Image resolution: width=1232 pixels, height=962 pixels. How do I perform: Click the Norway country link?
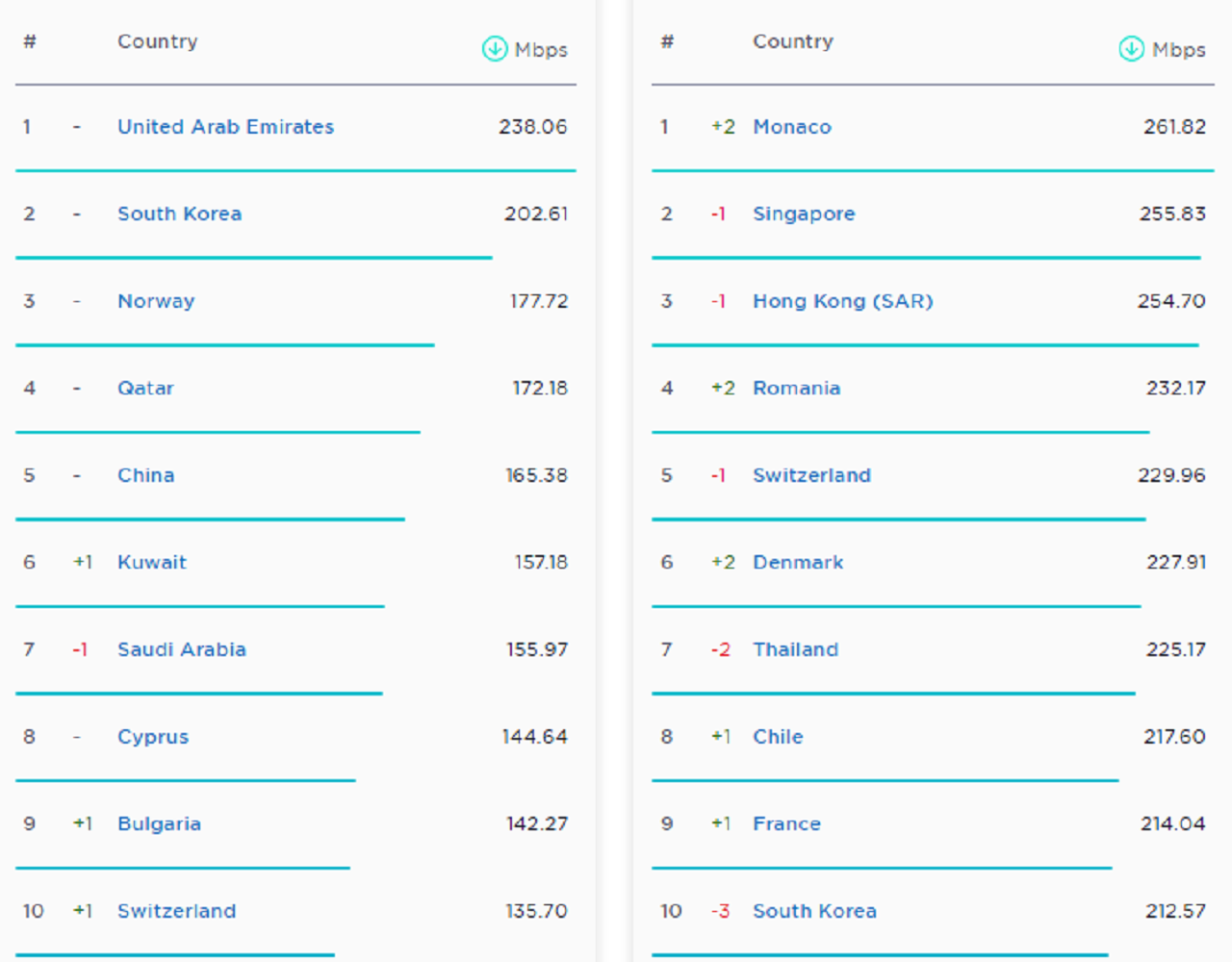coord(156,301)
